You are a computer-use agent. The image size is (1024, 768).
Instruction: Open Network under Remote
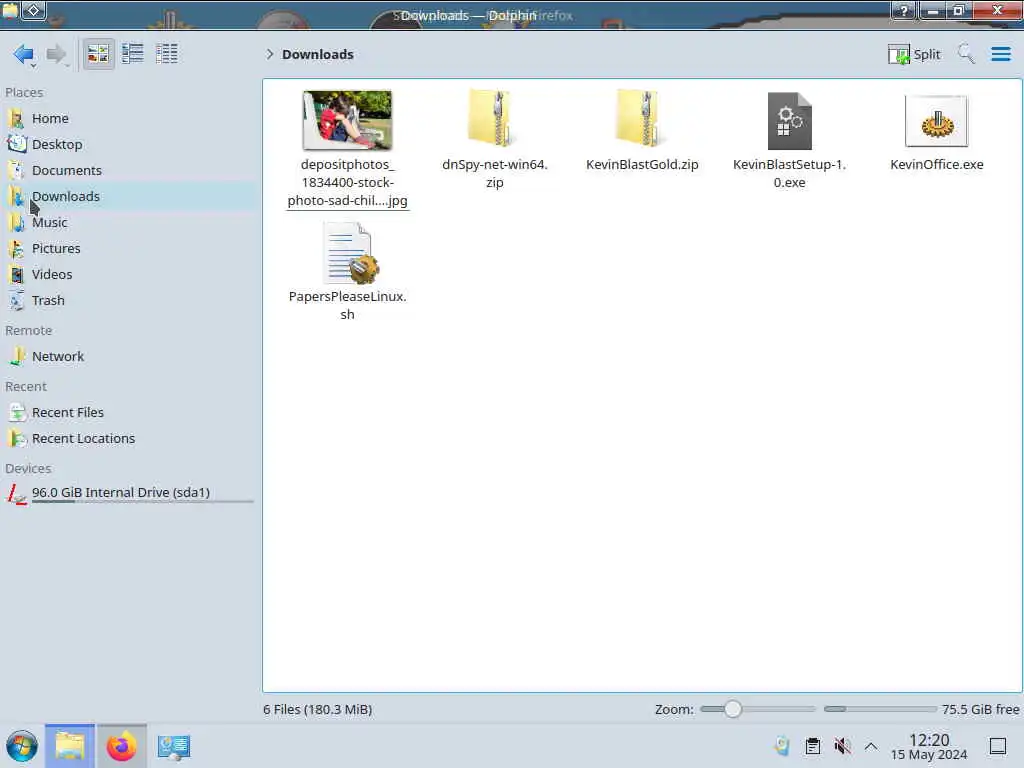pos(128,357)
